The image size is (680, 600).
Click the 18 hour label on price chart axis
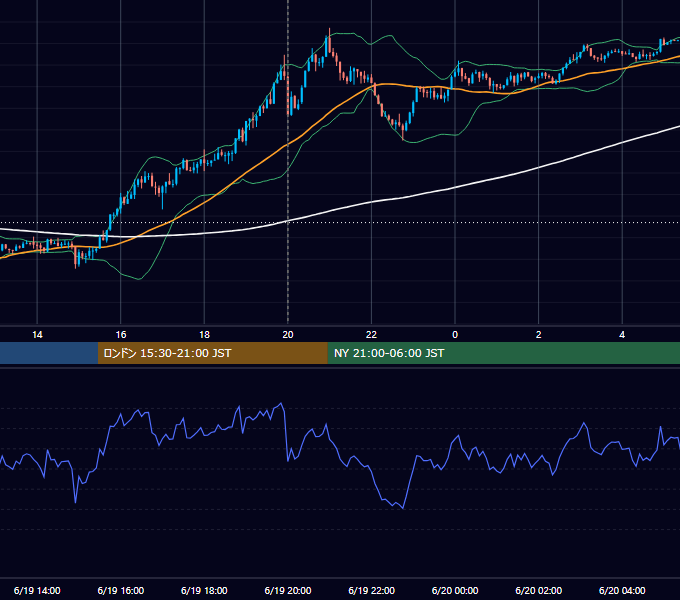coord(204,335)
